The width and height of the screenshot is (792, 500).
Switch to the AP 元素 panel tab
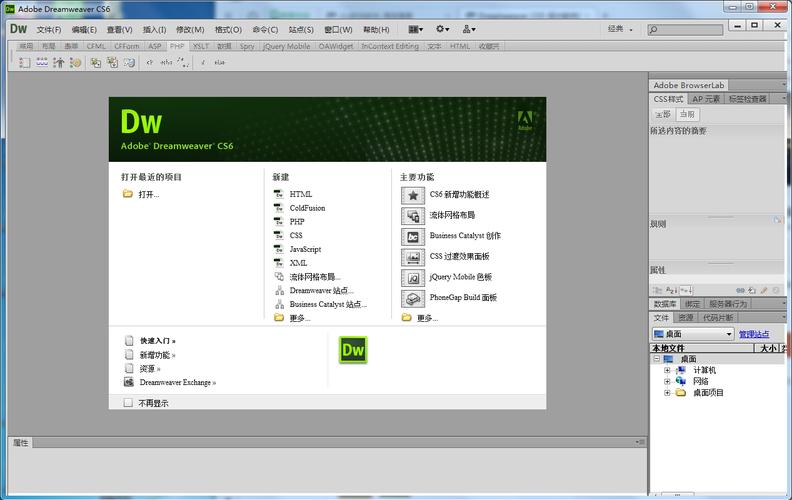coord(705,99)
